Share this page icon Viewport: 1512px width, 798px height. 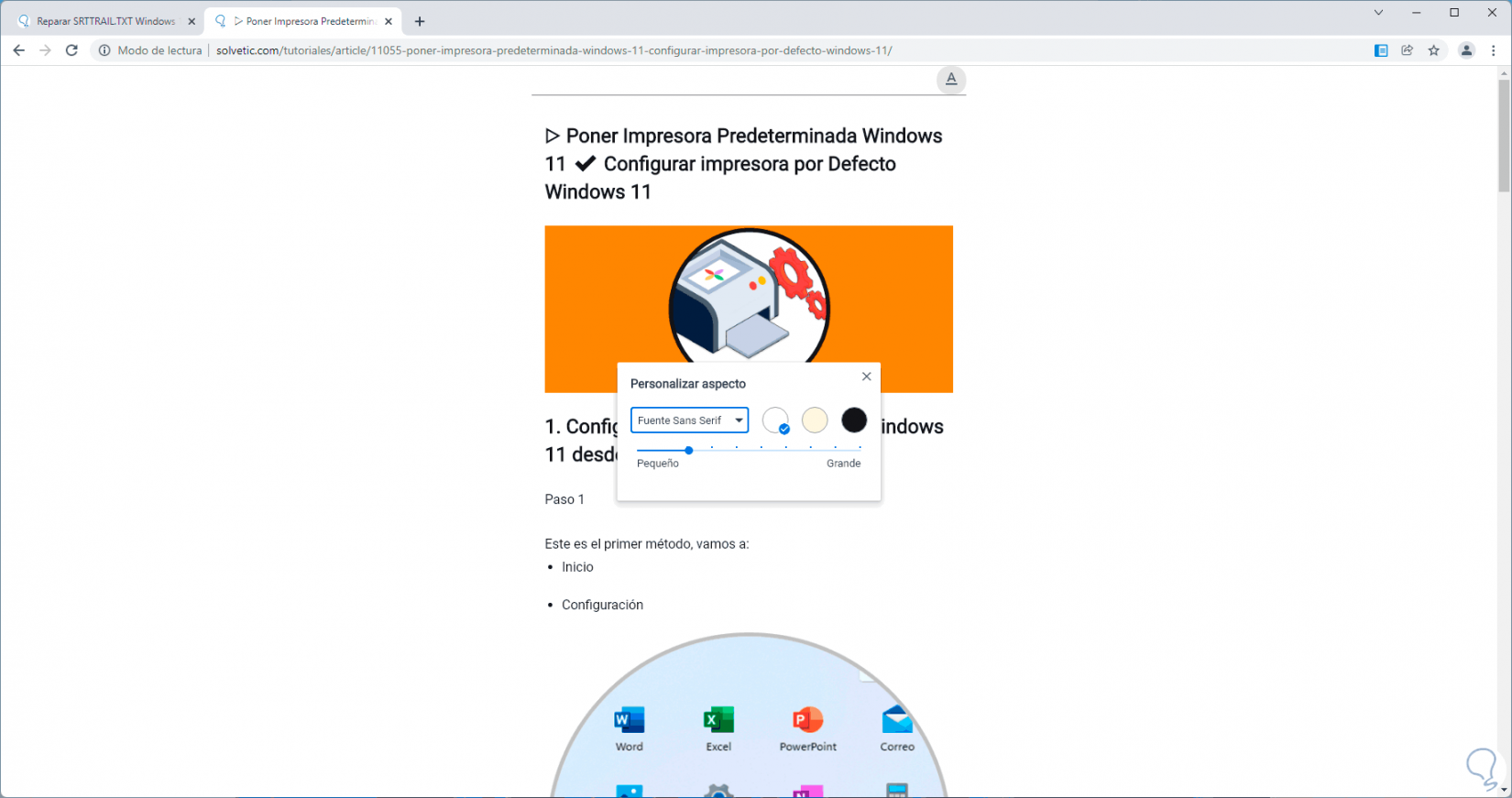click(x=1408, y=50)
